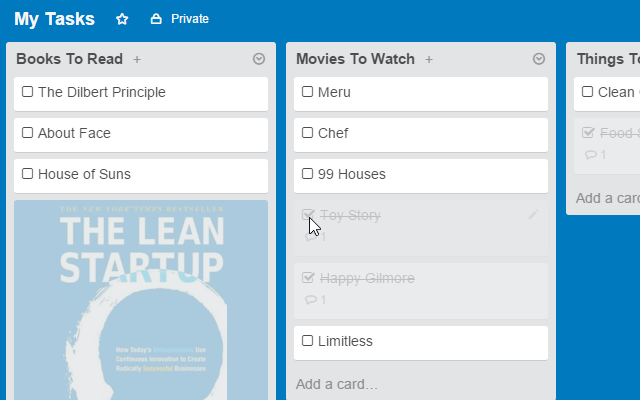The width and height of the screenshot is (640, 400).
Task: Click Add a card in Movies To Watch
Action: (337, 384)
